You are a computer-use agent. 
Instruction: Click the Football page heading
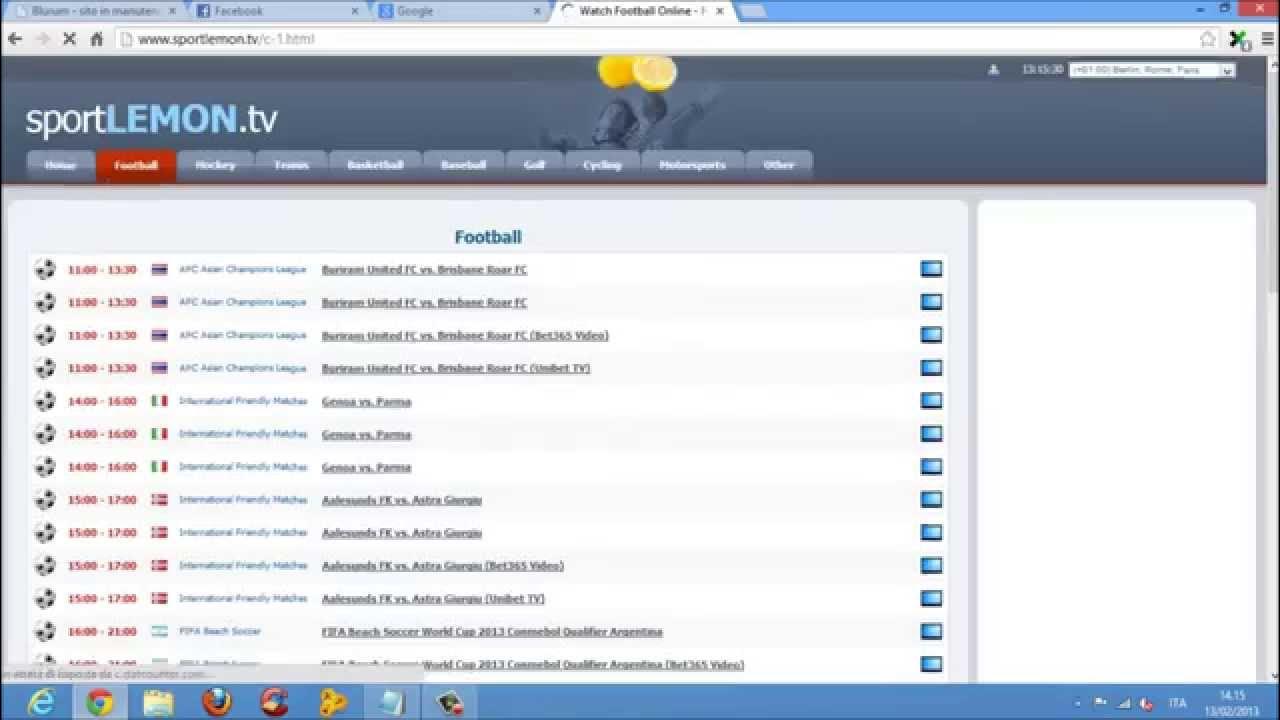pos(488,237)
